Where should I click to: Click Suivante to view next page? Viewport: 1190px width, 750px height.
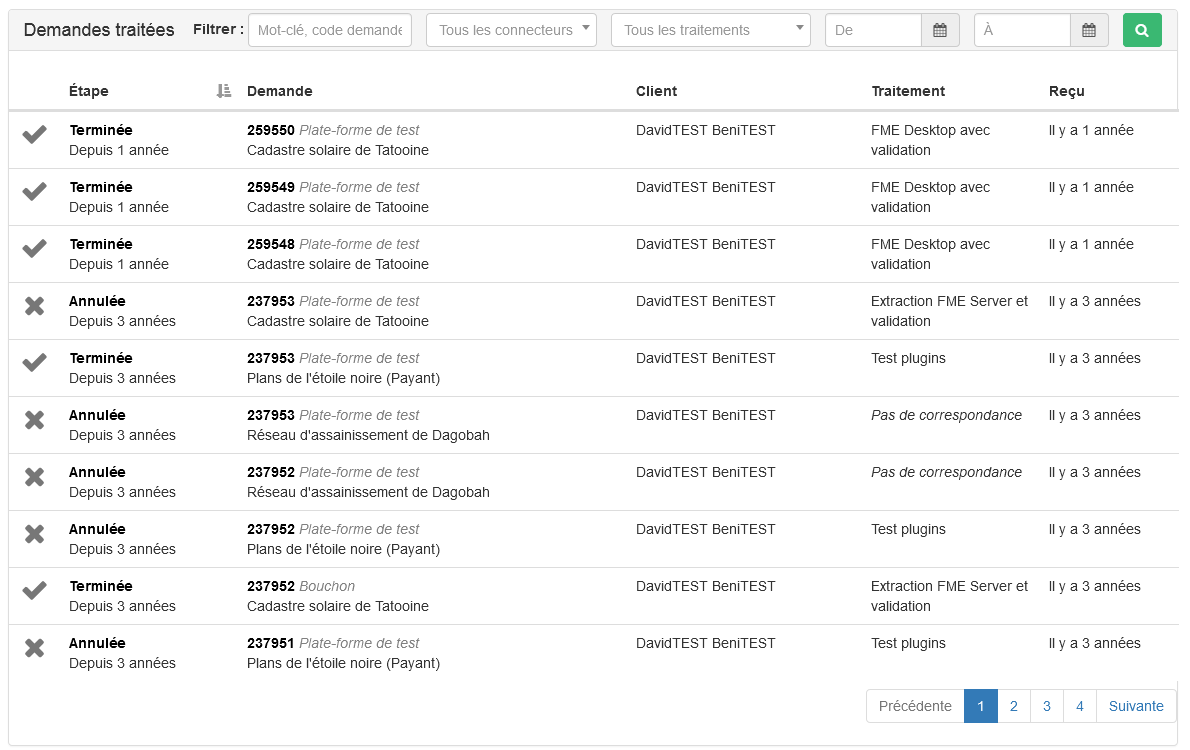[x=1136, y=706]
